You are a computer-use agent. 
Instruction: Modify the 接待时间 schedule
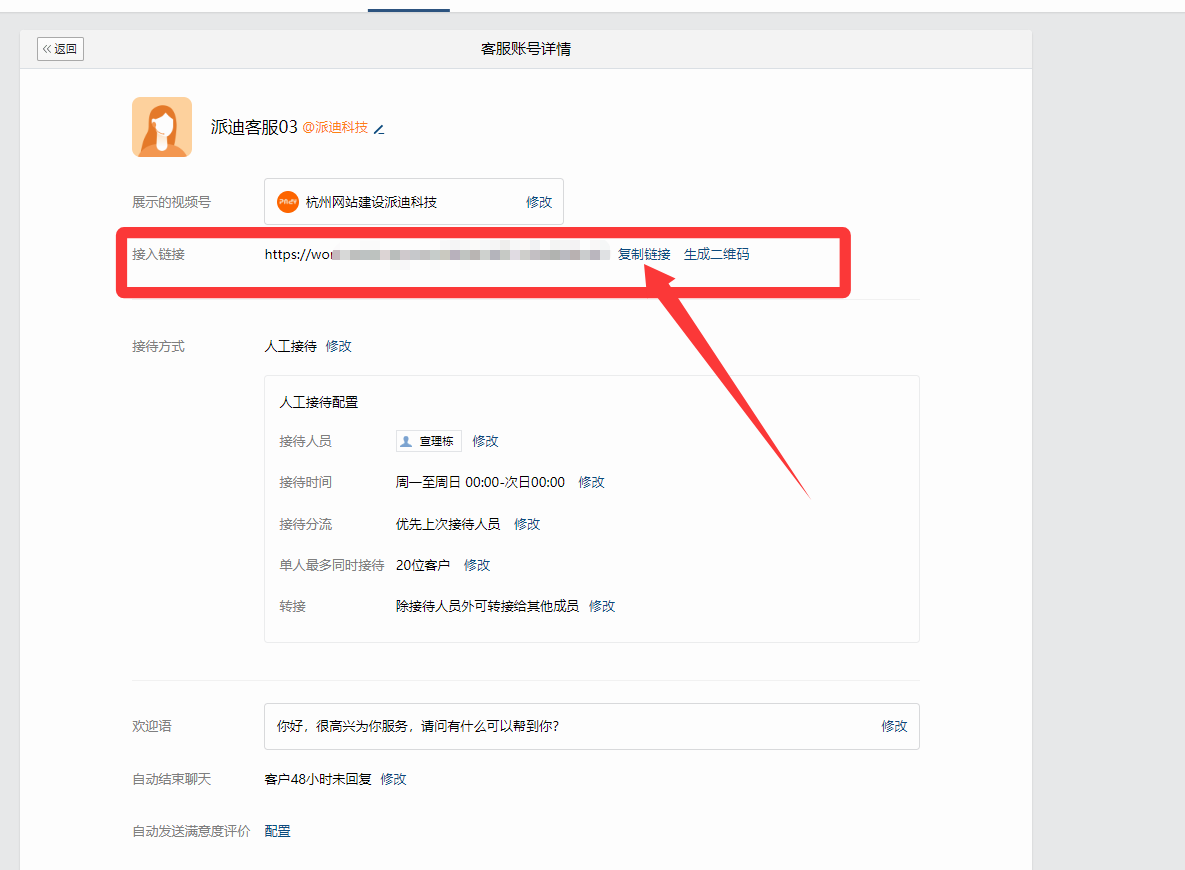(591, 482)
